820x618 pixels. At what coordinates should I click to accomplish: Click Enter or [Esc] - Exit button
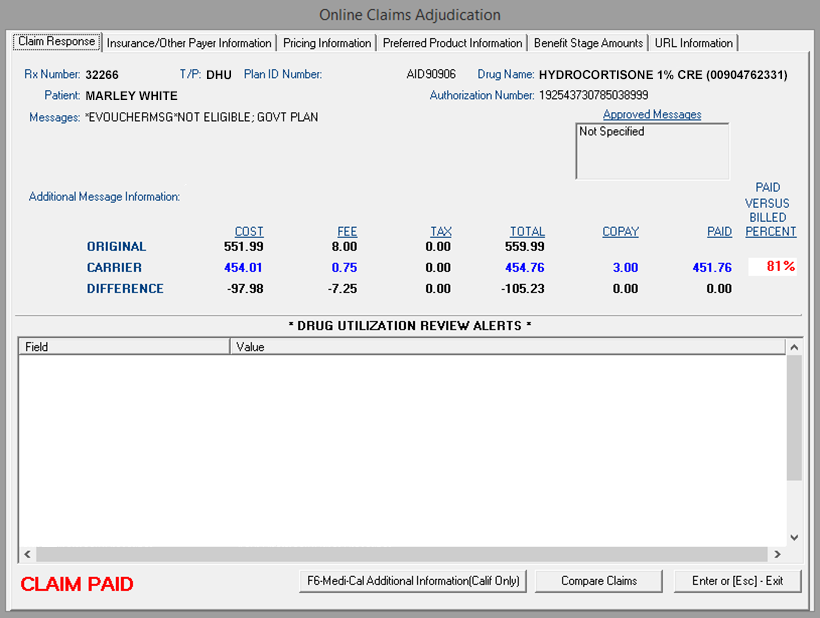tap(737, 581)
